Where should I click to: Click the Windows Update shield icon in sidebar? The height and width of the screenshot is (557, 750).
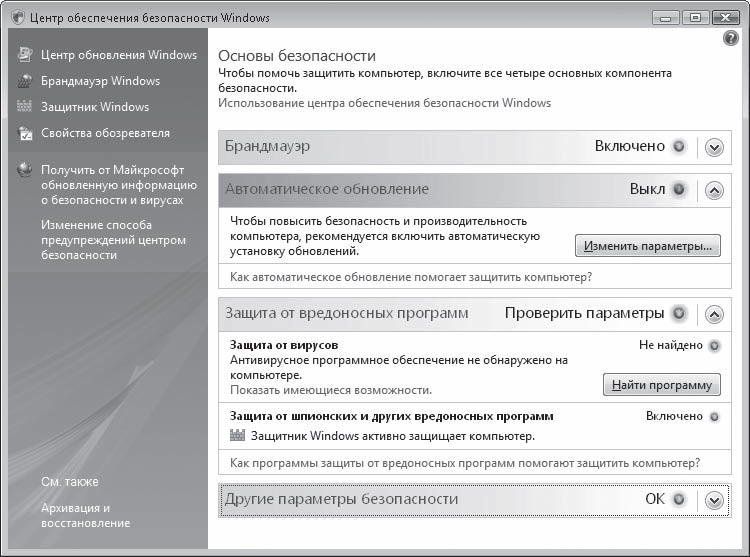point(25,55)
